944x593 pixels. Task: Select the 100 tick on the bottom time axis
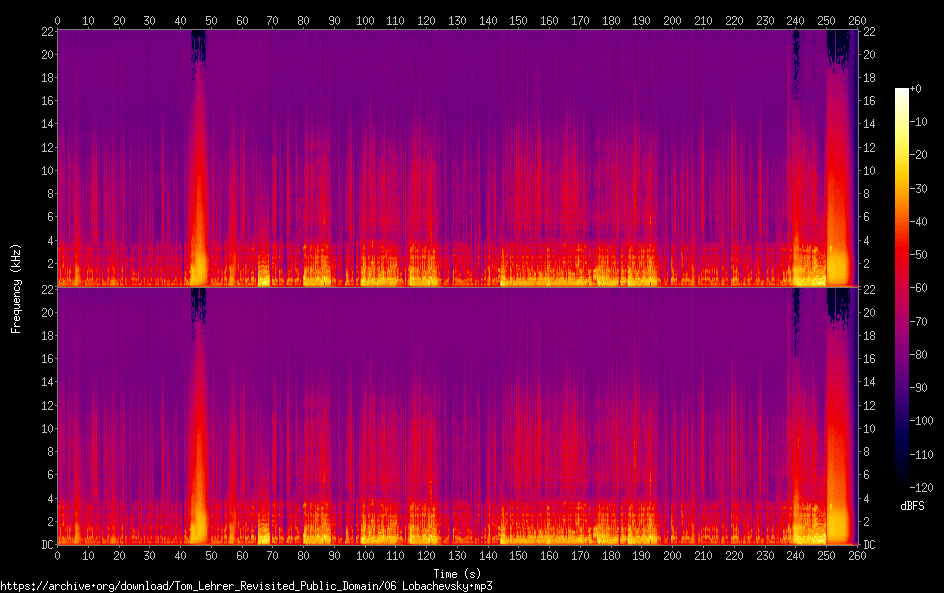click(x=365, y=555)
